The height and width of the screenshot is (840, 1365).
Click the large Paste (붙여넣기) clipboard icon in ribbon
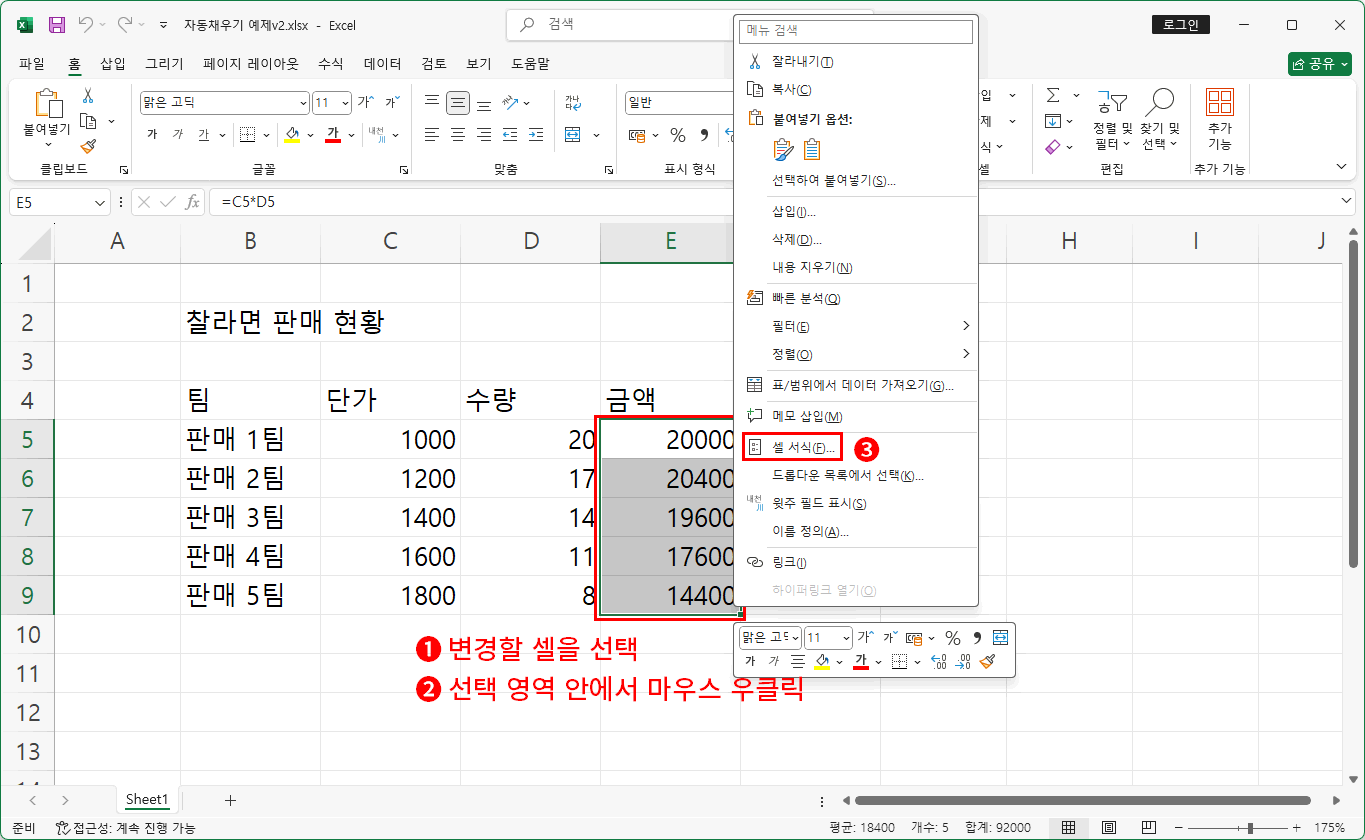tap(47, 104)
